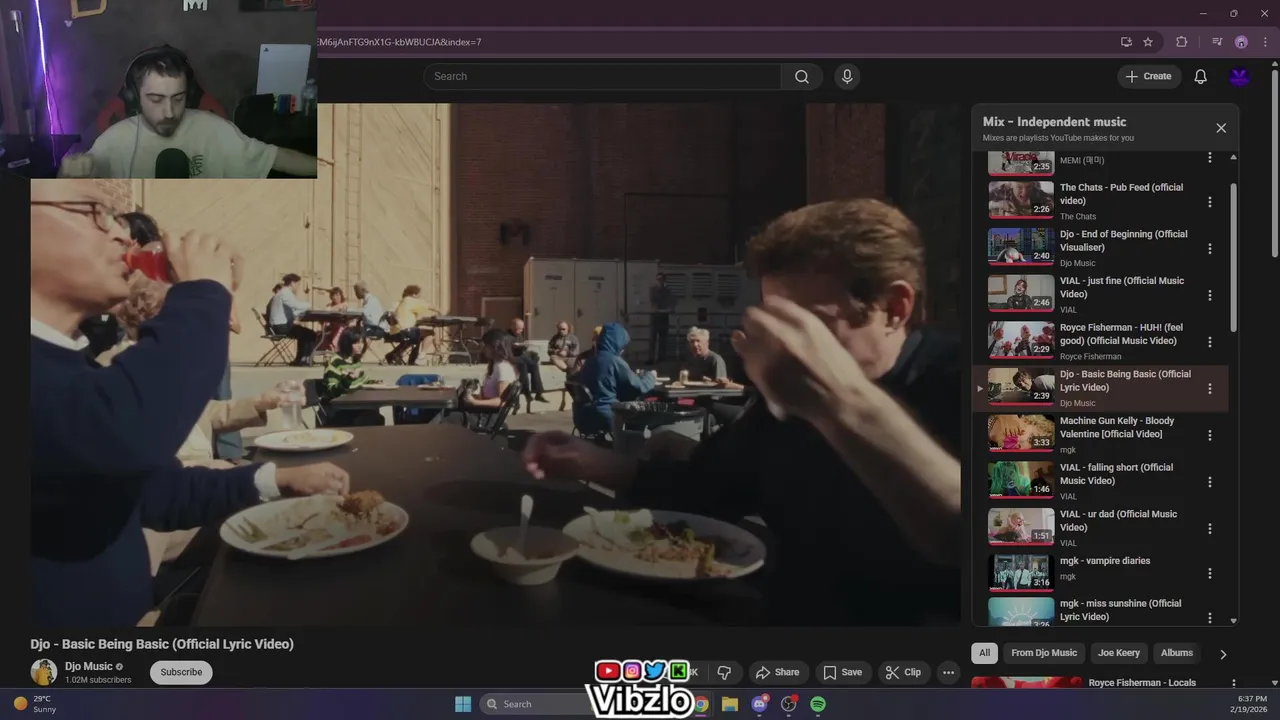The width and height of the screenshot is (1280, 720).
Task: Click the video title 'Djo - Basic Being Basic'
Action: [x=162, y=644]
